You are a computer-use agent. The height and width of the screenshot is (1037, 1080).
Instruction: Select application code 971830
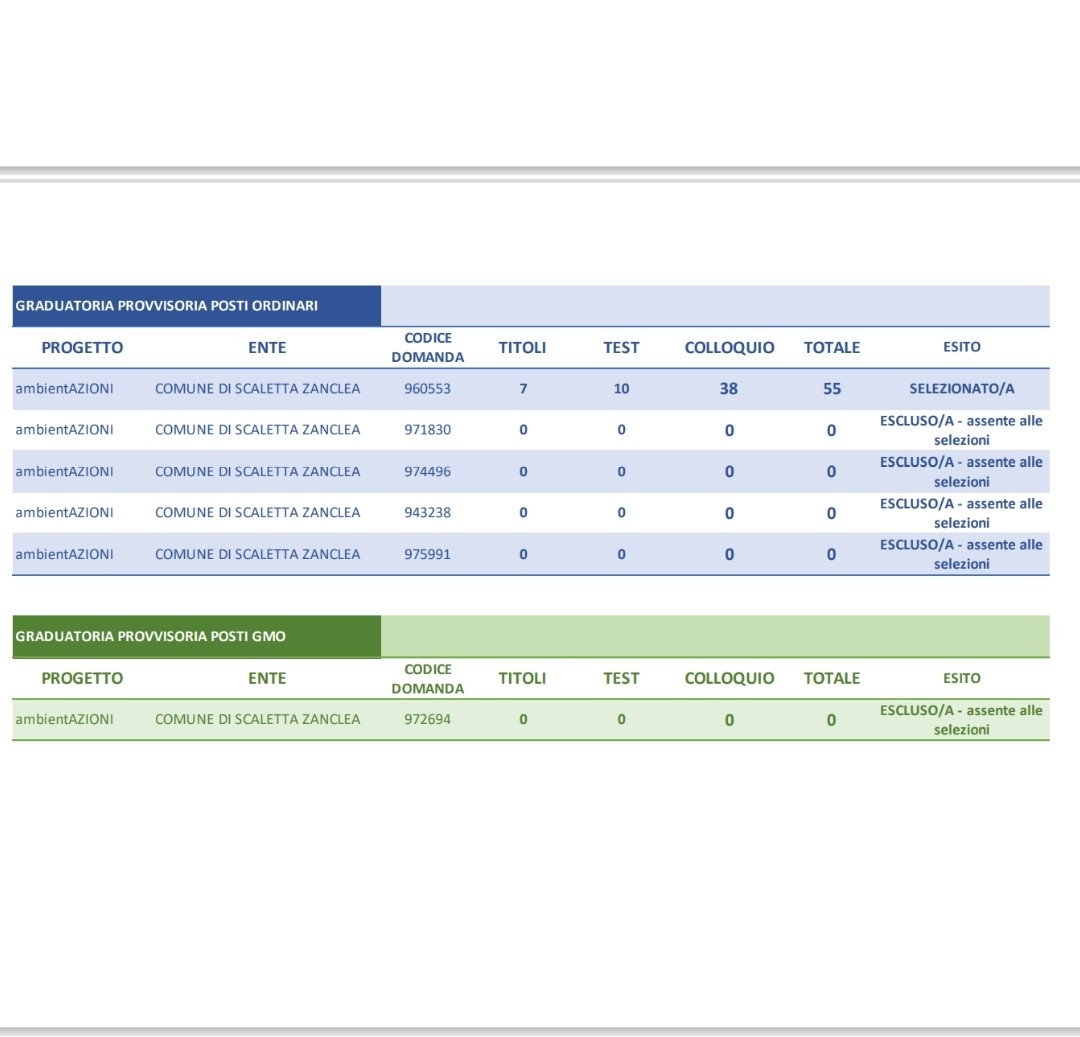tap(427, 430)
